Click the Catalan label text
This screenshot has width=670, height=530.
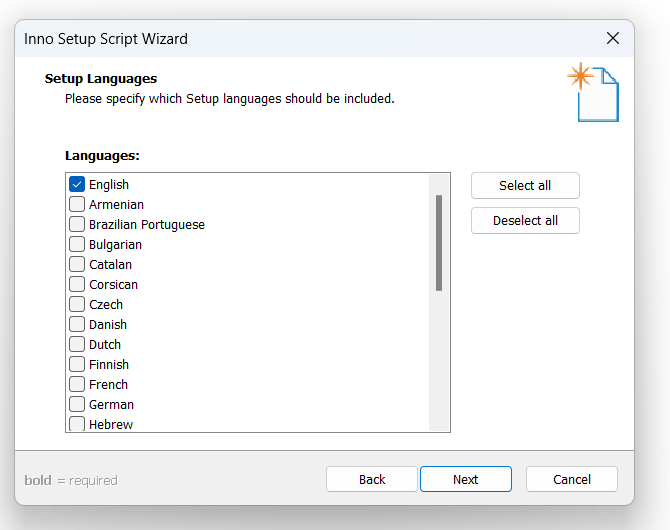pyautogui.click(x=110, y=265)
